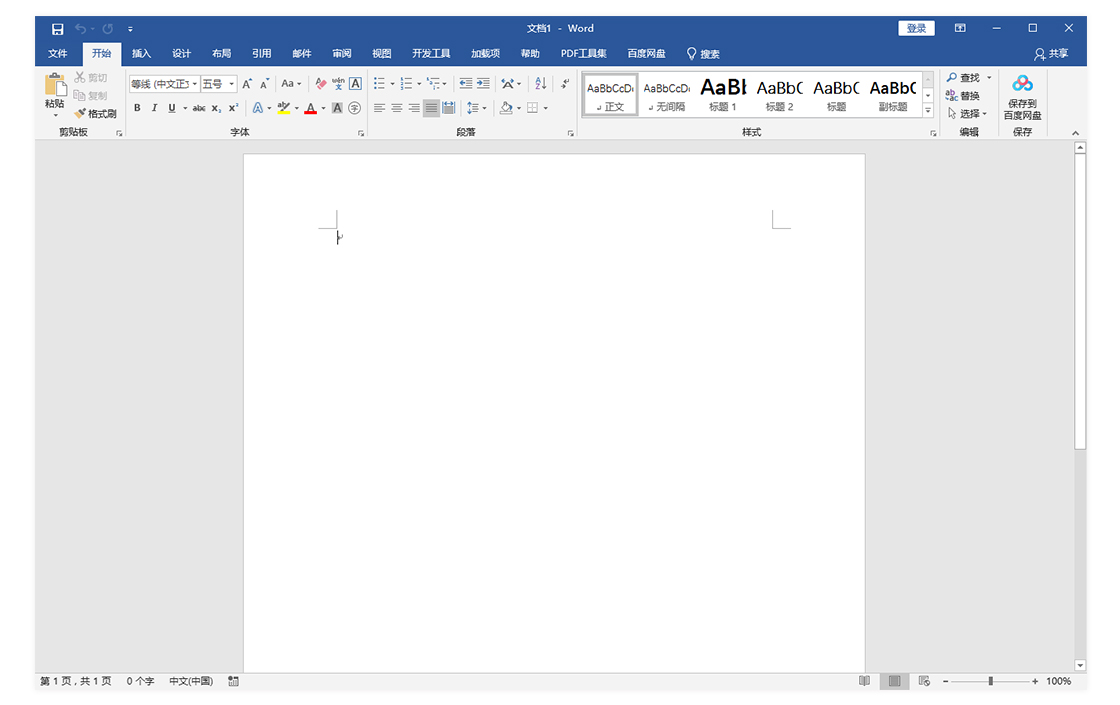This screenshot has width=1120, height=705.
Task: Open the borders dropdown arrow
Action: tap(546, 108)
